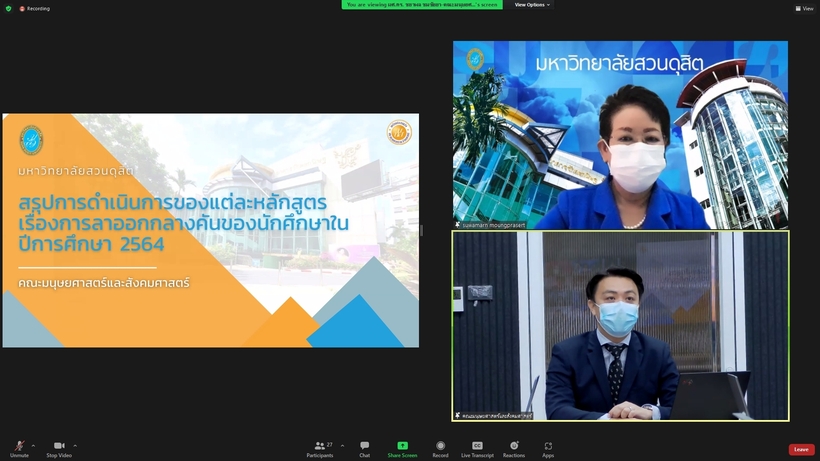
Task: Open the Chat panel
Action: [x=365, y=448]
